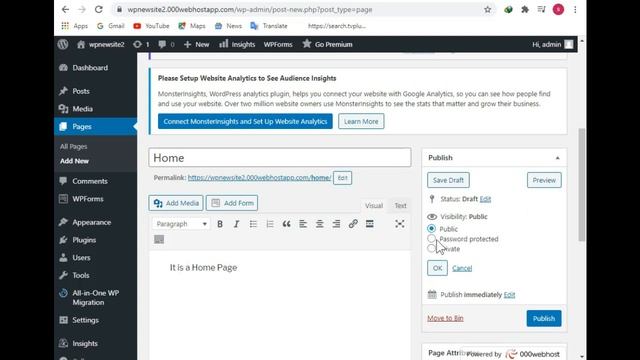The image size is (640, 360).
Task: Go back in the browser
Action: pyautogui.click(x=65, y=9)
